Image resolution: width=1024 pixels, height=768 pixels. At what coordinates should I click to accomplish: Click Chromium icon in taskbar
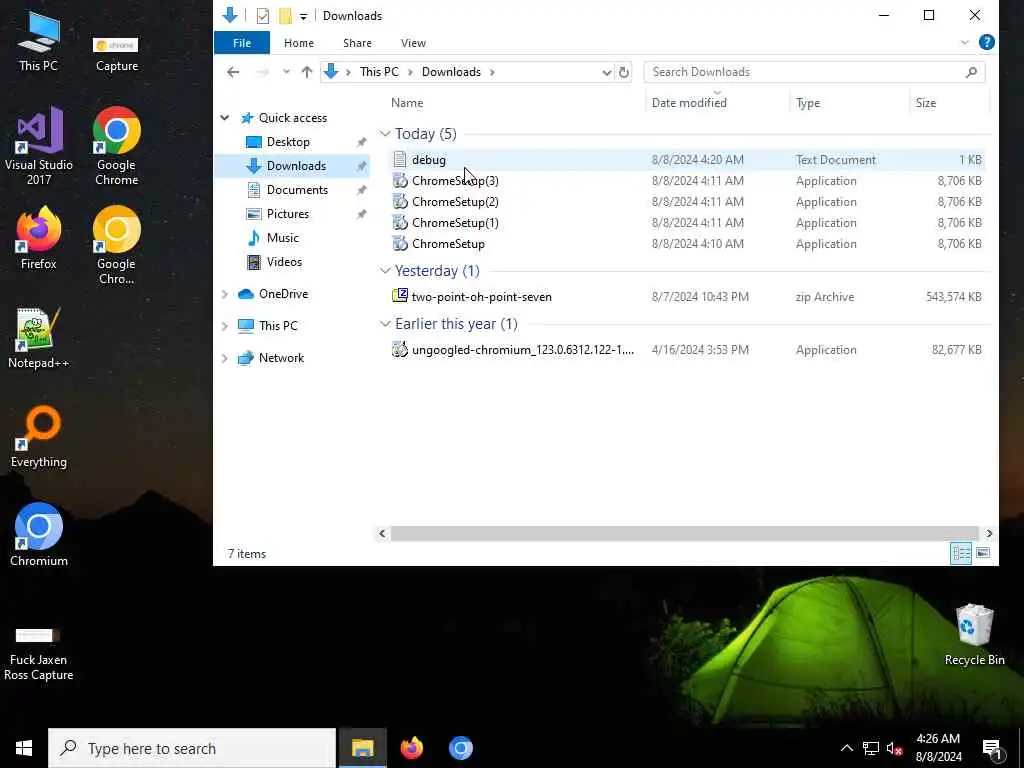460,748
